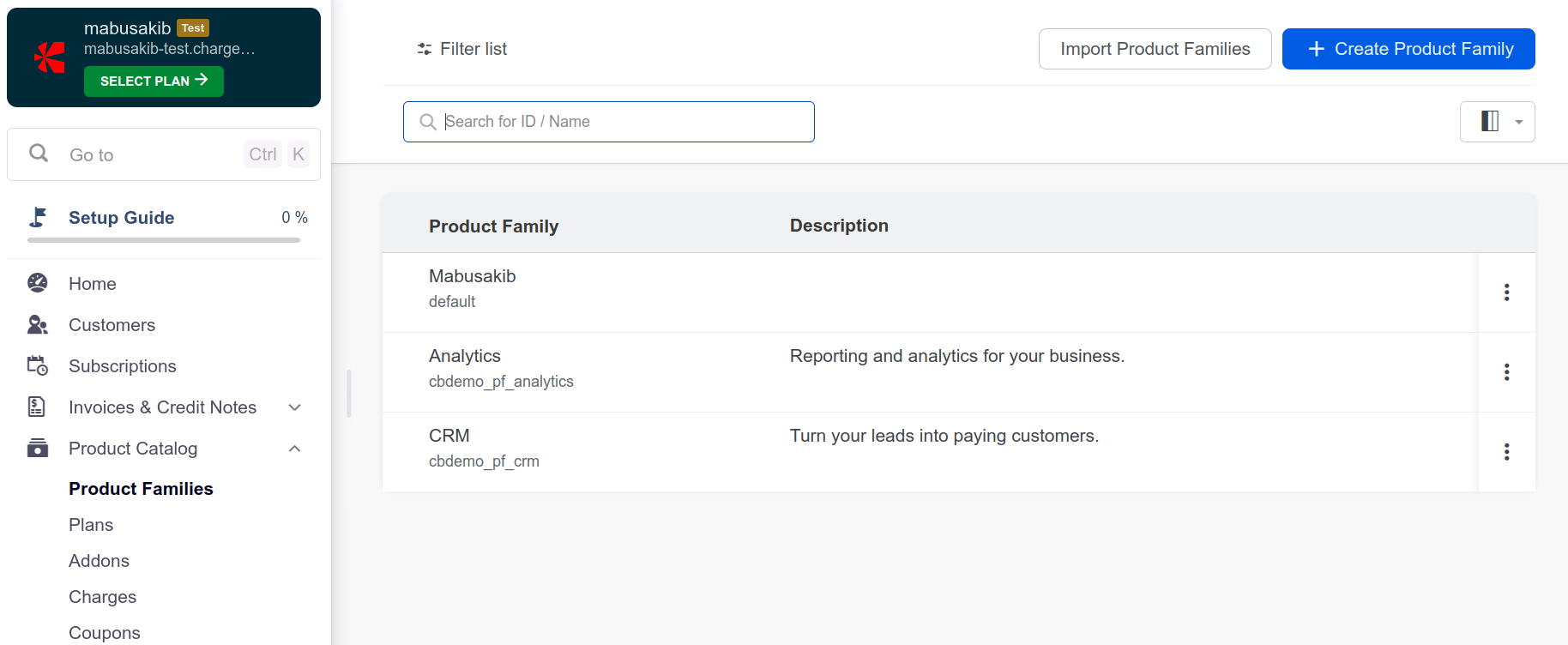Click the Home dashboard icon
This screenshot has height=645, width=1568.
point(38,283)
